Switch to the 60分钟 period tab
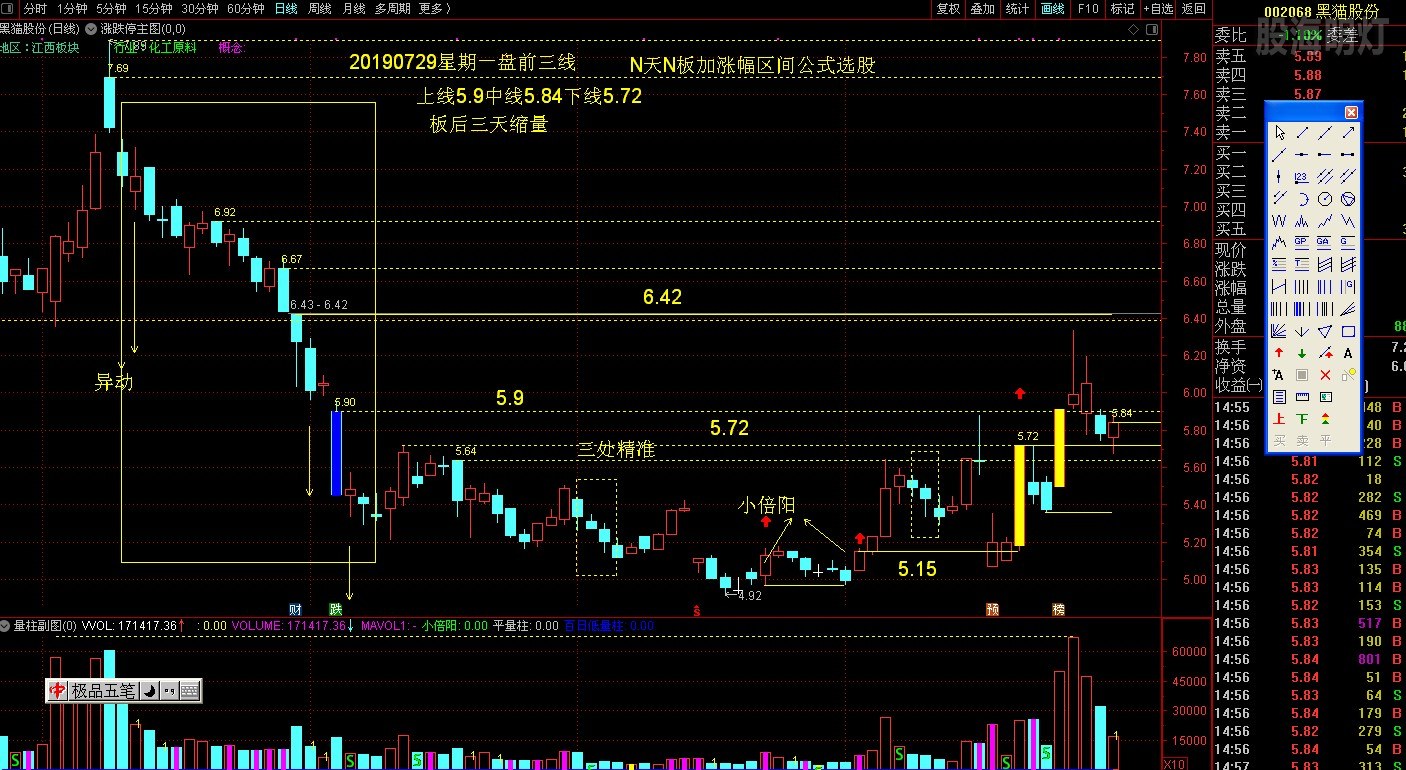Image resolution: width=1406 pixels, height=770 pixels. [x=246, y=8]
